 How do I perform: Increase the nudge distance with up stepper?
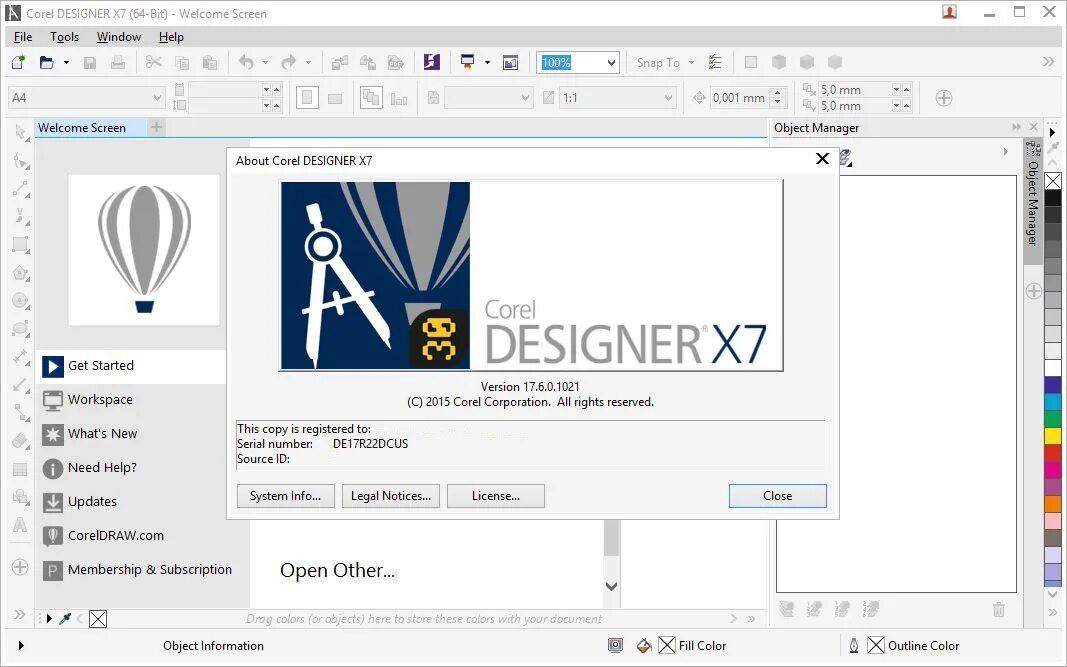click(778, 93)
